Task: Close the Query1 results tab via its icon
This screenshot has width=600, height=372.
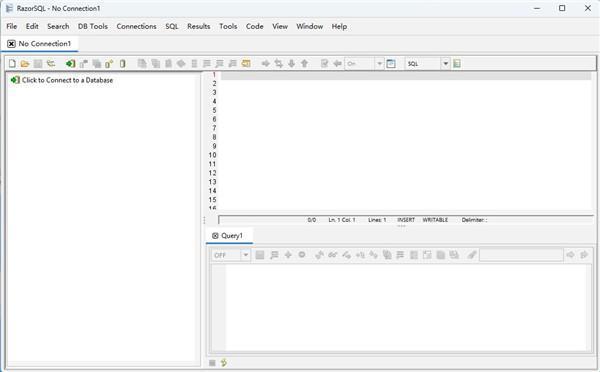Action: (x=215, y=236)
